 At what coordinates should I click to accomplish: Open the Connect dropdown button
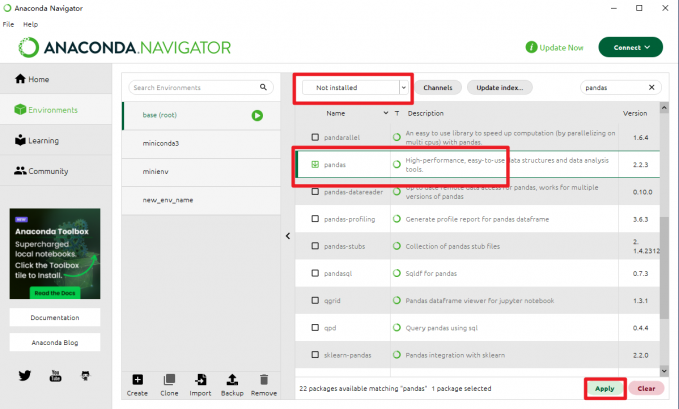630,47
